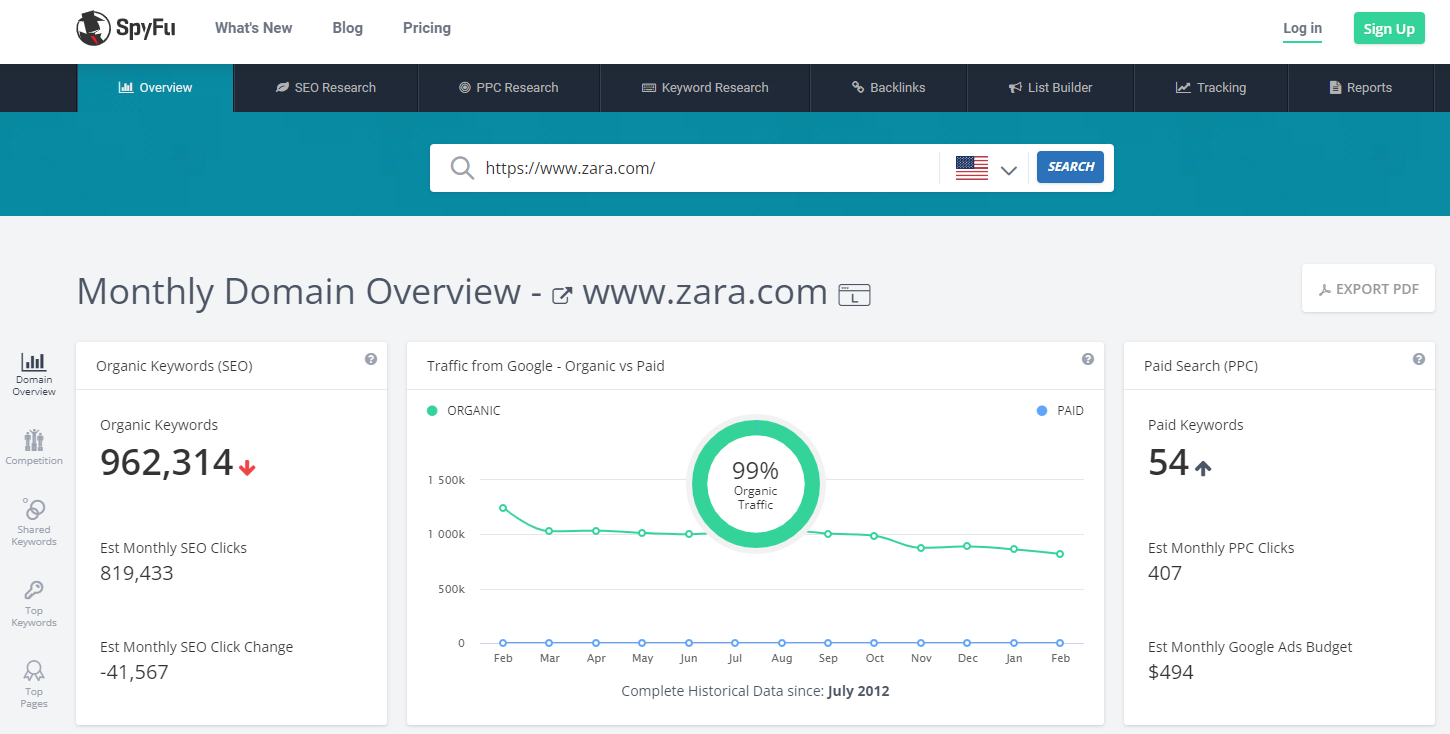Viewport: 1450px width, 734px height.
Task: Toggle the ORGANIC legend series
Action: click(464, 410)
